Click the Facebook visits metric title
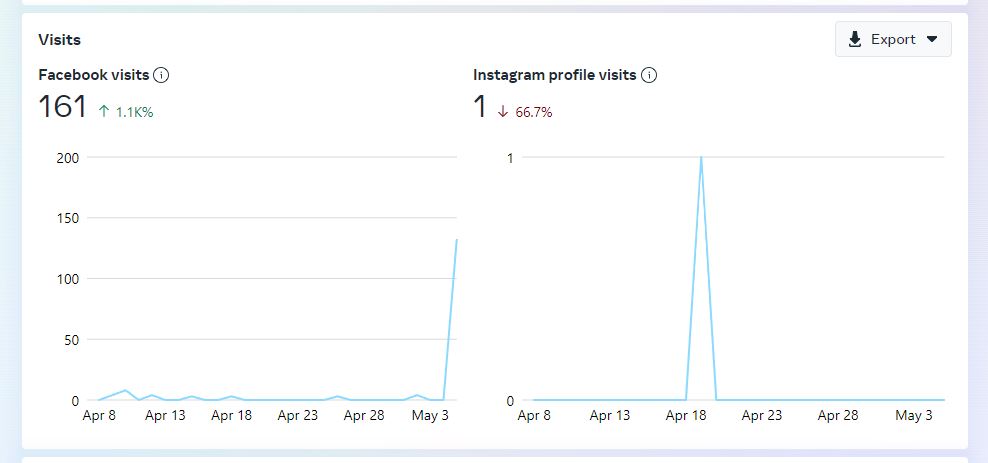This screenshot has height=463, width=988. pos(93,75)
